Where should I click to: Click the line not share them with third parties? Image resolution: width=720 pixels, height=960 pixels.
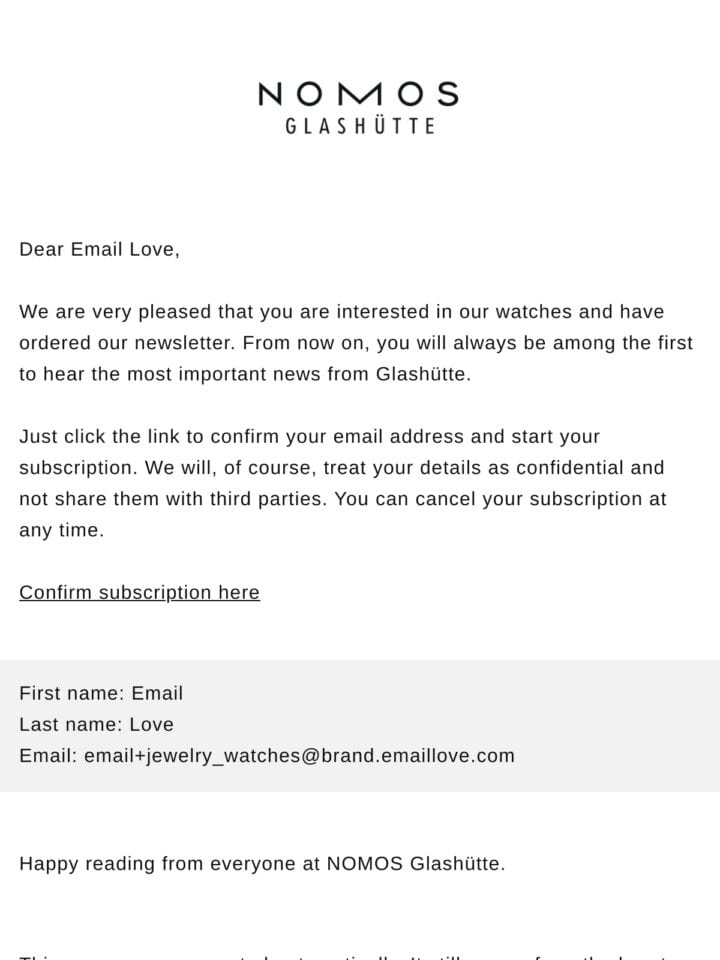(x=342, y=499)
